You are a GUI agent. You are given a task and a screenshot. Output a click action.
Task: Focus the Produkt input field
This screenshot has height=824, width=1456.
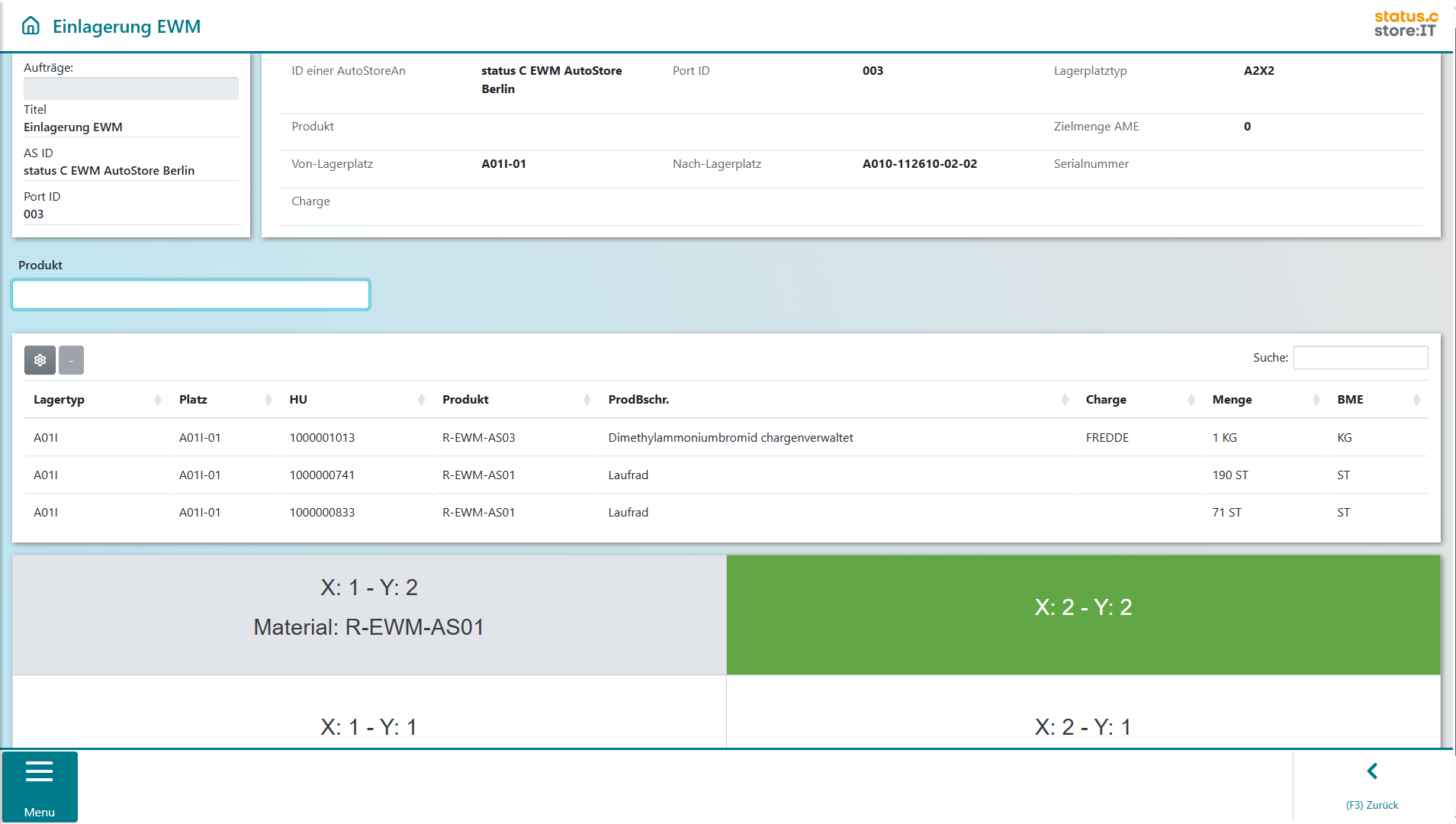point(191,295)
